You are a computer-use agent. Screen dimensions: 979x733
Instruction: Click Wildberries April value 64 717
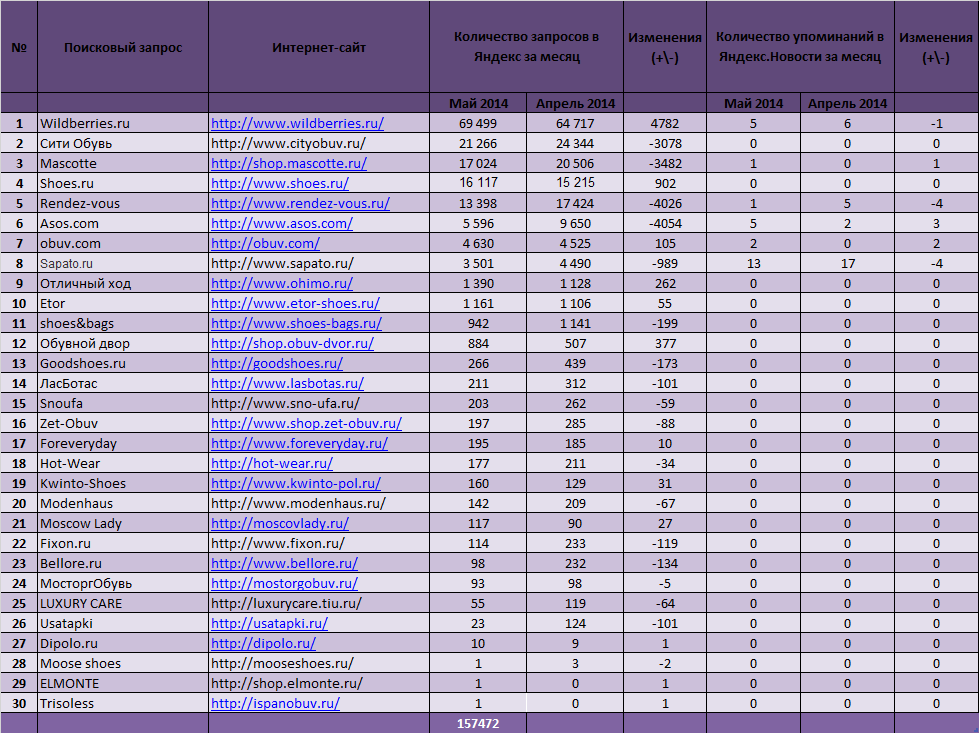point(575,124)
